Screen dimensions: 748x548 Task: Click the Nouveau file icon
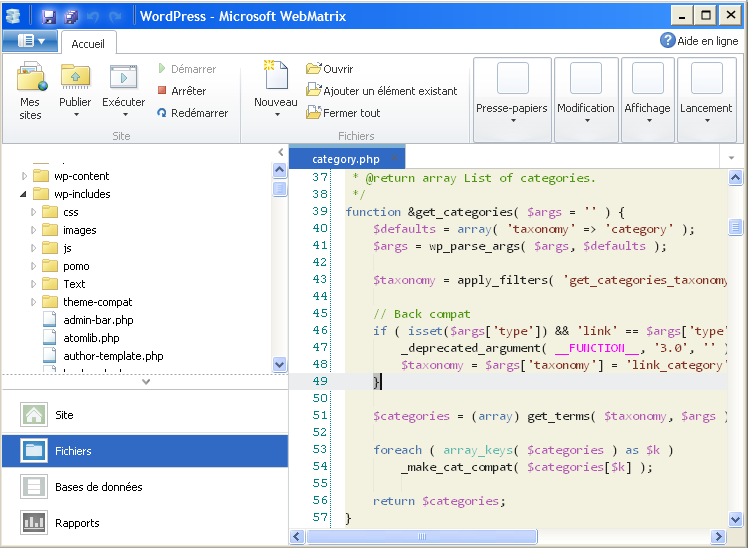click(x=275, y=77)
